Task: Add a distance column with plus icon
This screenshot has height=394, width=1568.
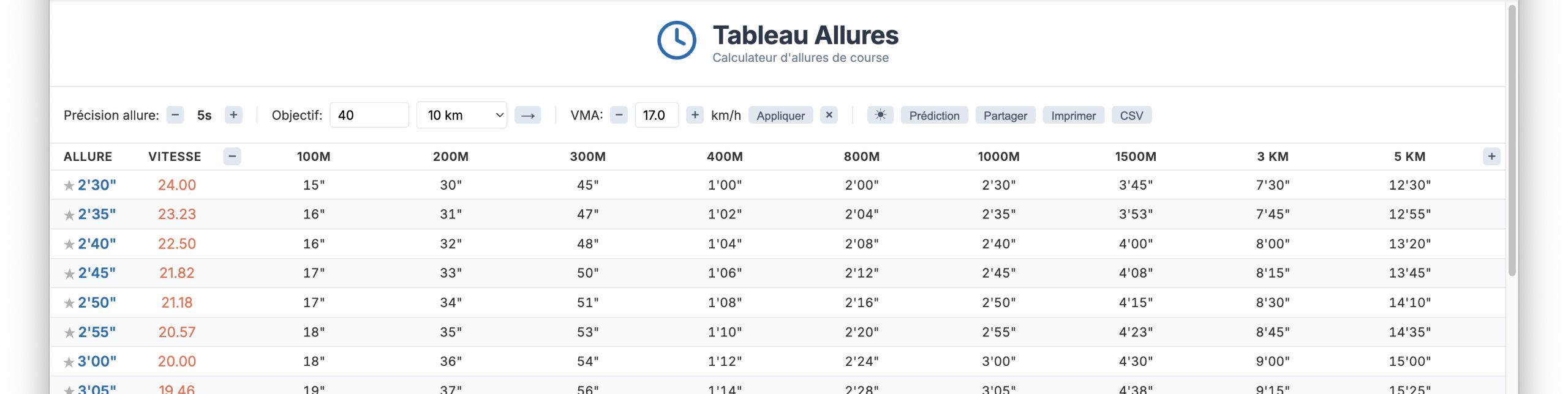Action: 1491,157
